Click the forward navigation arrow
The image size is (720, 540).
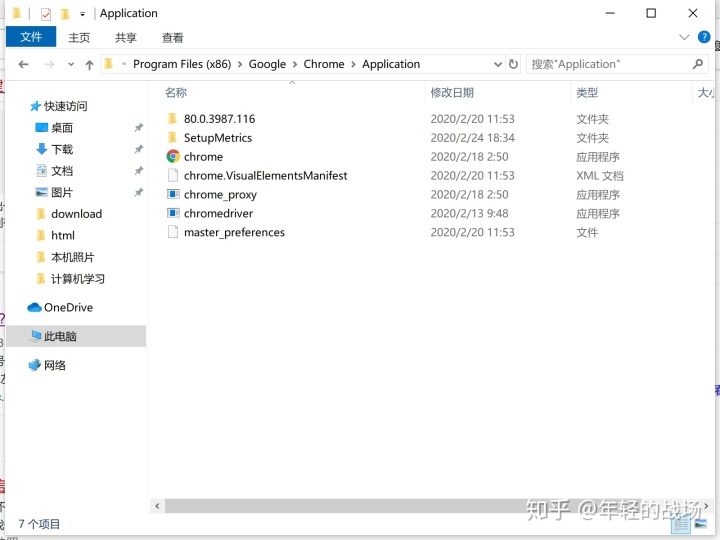click(x=49, y=64)
